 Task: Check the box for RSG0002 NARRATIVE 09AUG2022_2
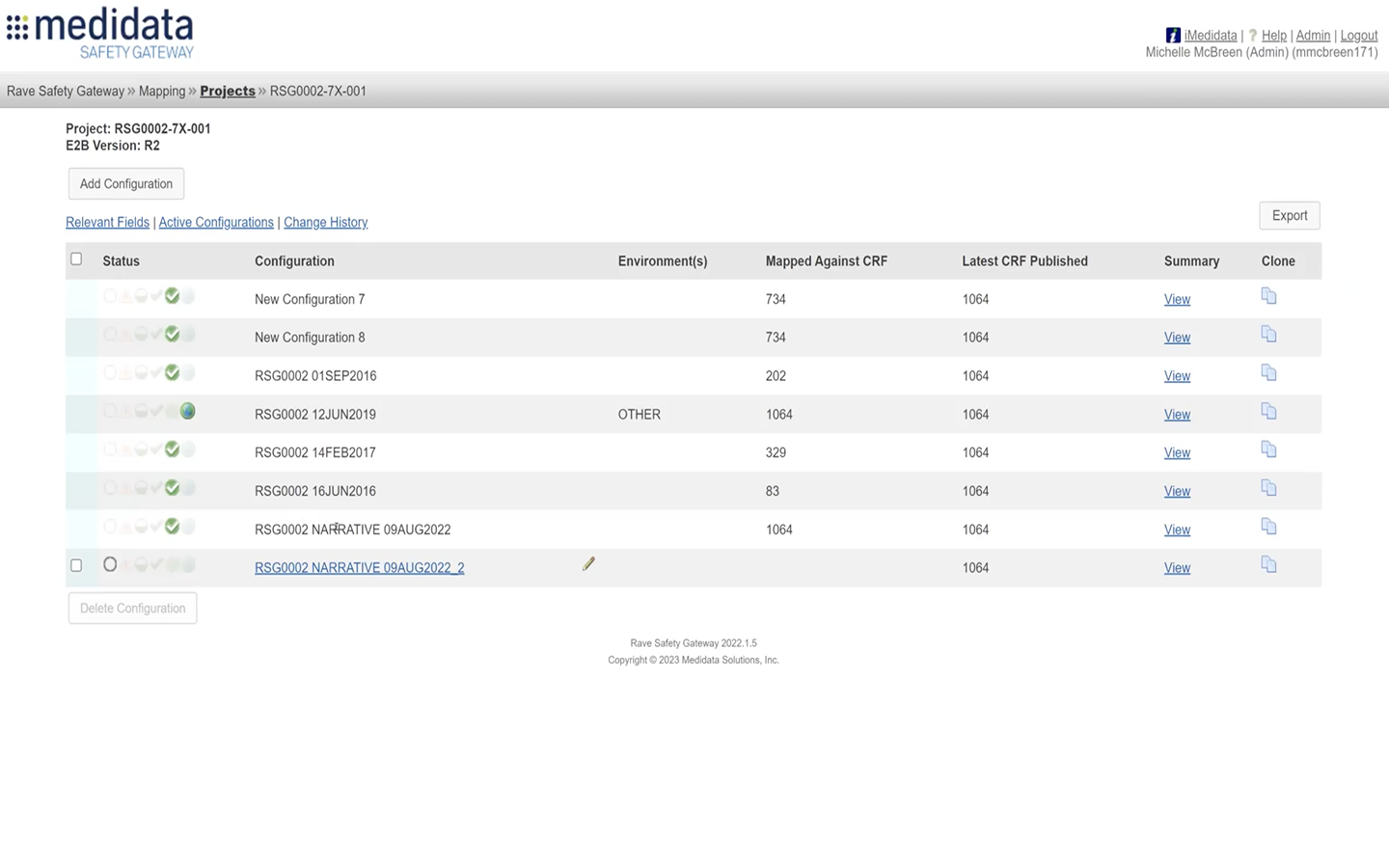coord(76,566)
